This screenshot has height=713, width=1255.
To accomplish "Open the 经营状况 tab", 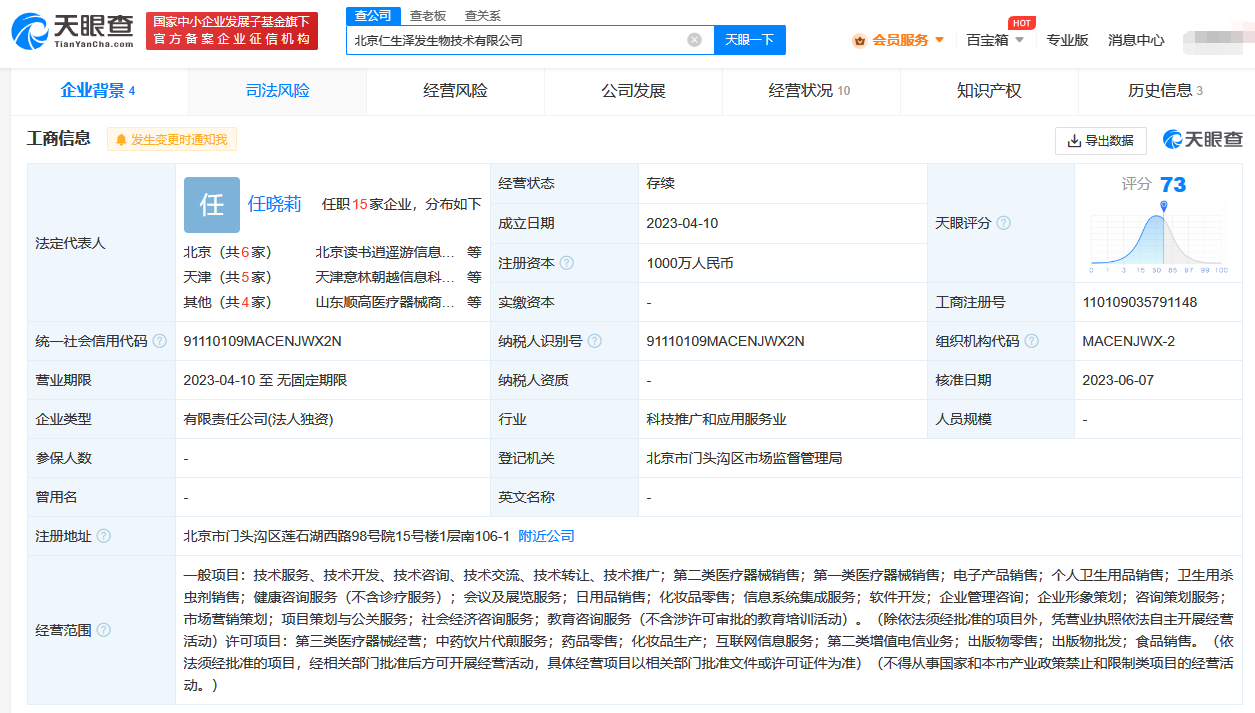I will click(811, 91).
